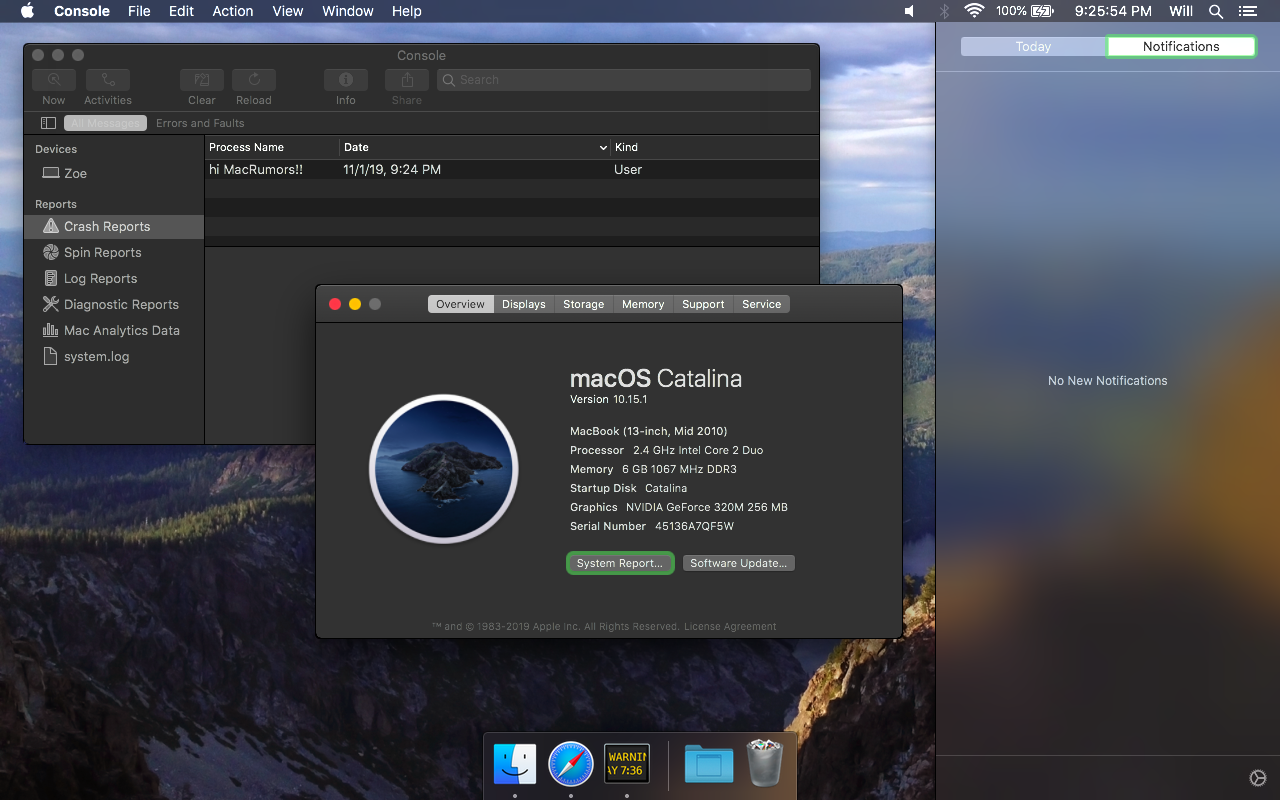Switch Notification Center to Today
The image size is (1280, 800).
pos(1033,47)
